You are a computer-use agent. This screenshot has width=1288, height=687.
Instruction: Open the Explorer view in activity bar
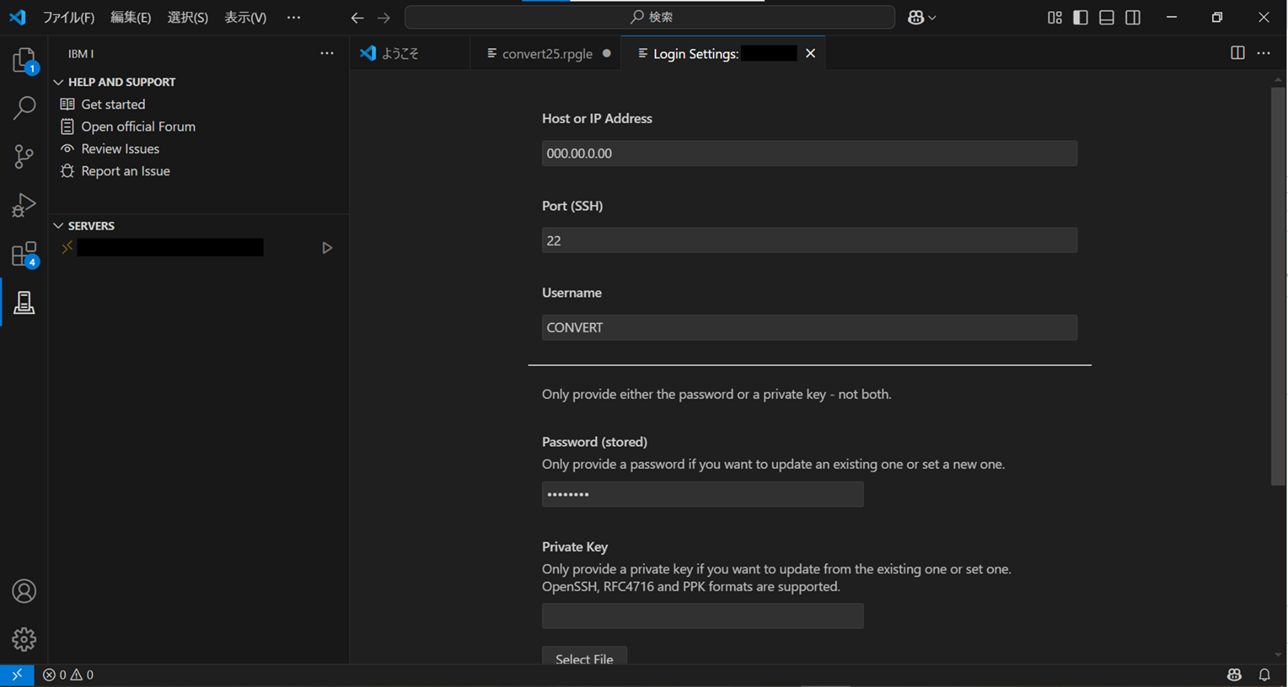coord(24,61)
